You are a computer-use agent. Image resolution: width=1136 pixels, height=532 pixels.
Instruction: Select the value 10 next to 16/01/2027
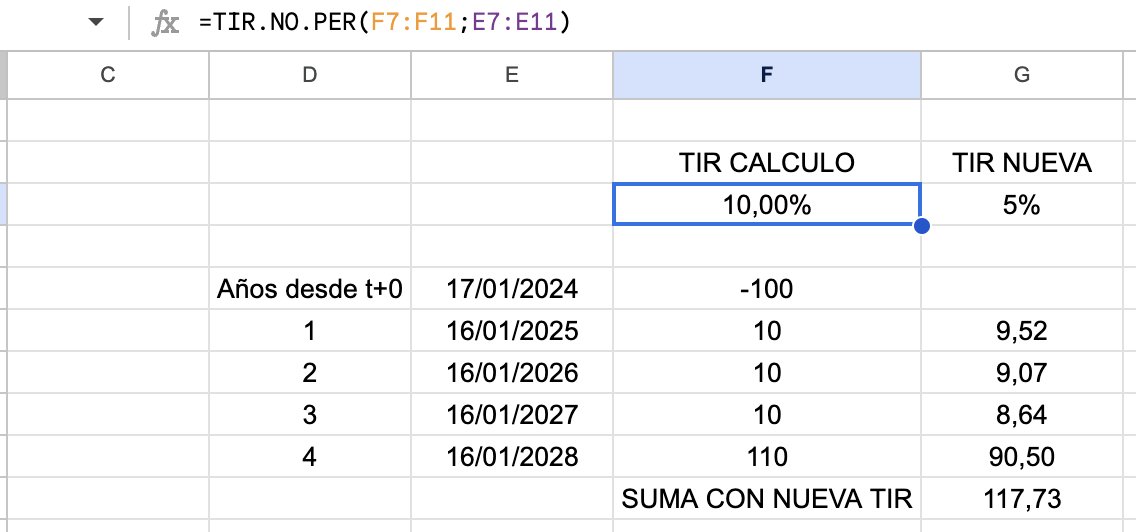pos(767,415)
